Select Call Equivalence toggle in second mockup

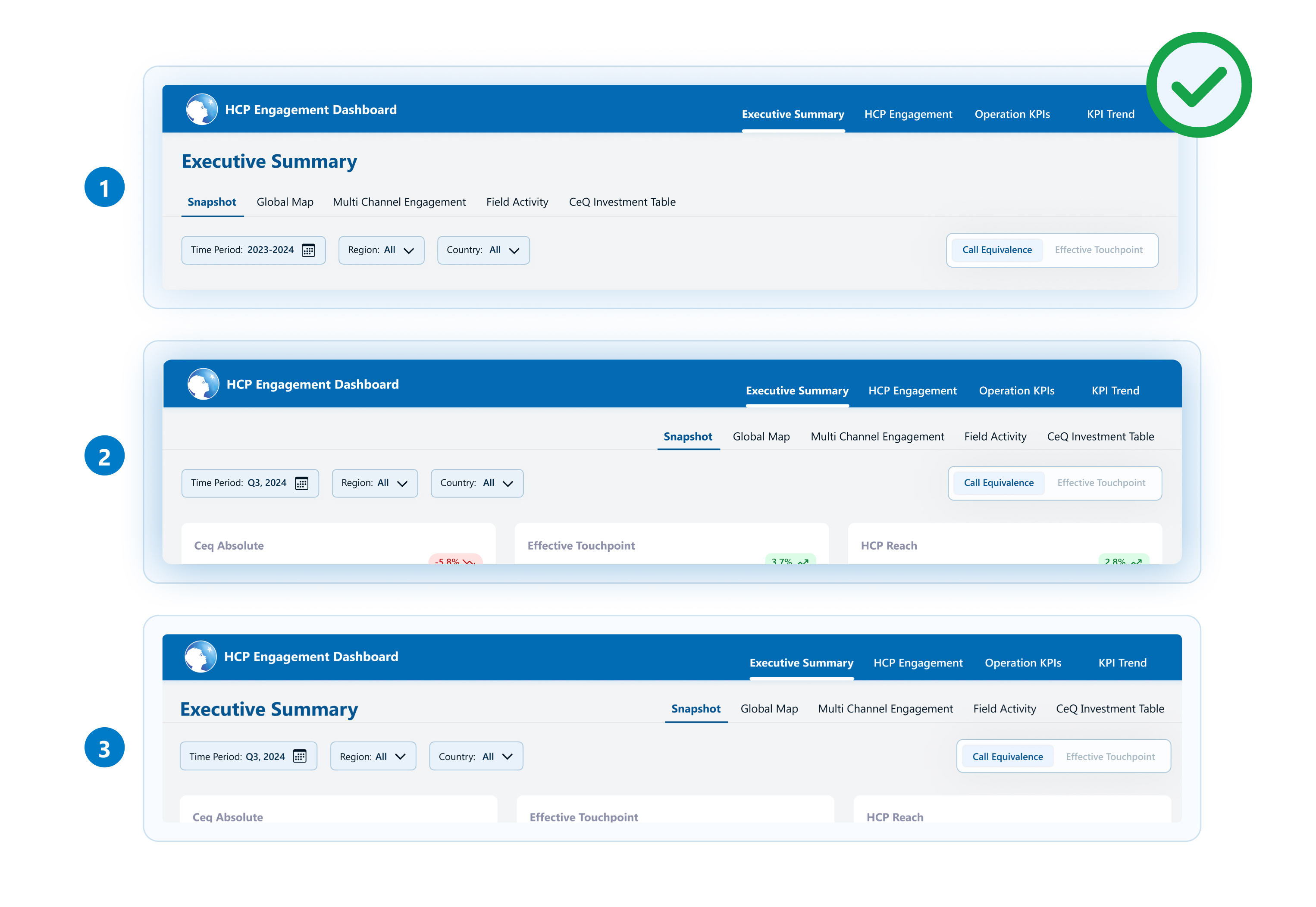tap(998, 483)
